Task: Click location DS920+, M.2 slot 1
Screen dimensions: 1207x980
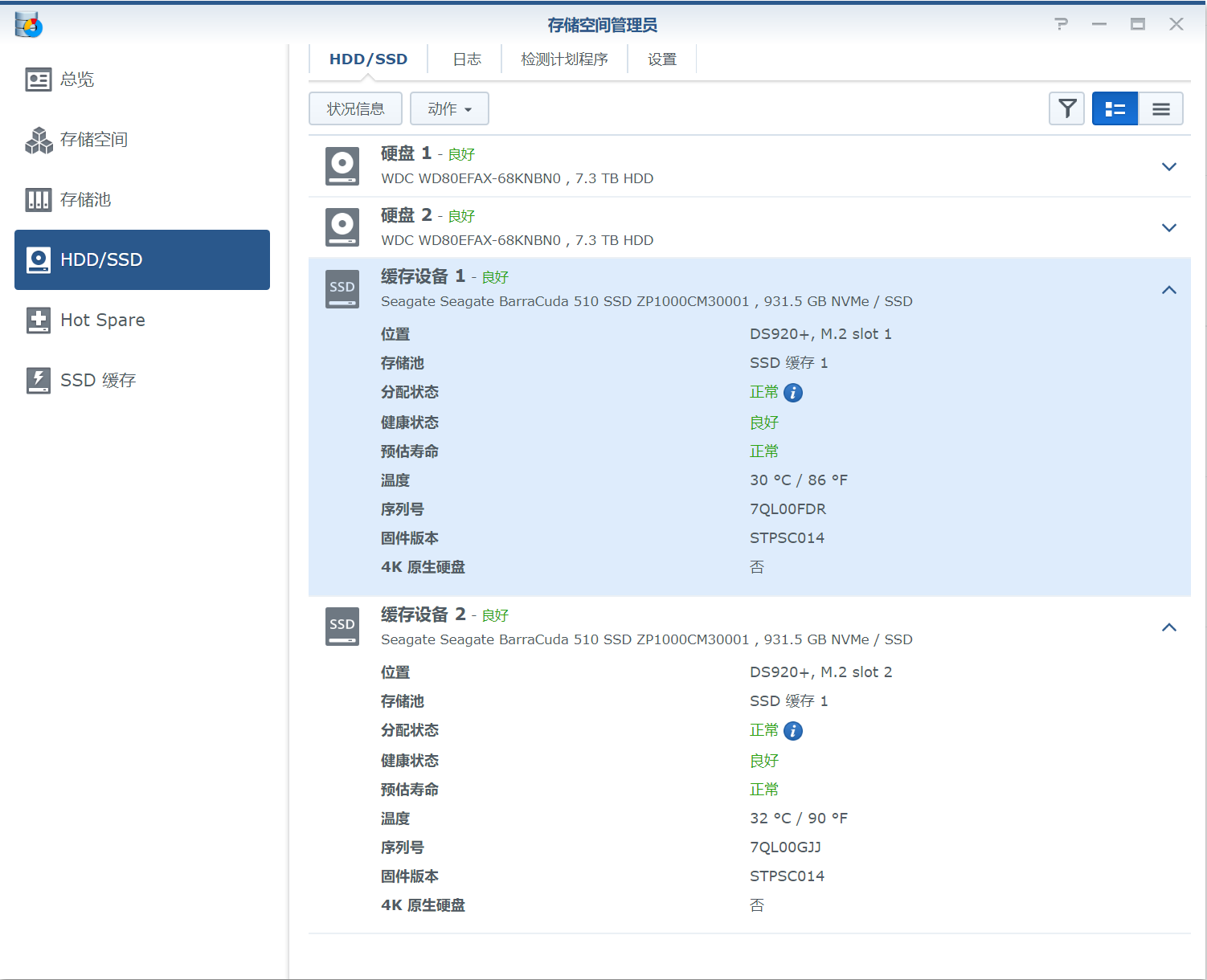Action: click(820, 334)
